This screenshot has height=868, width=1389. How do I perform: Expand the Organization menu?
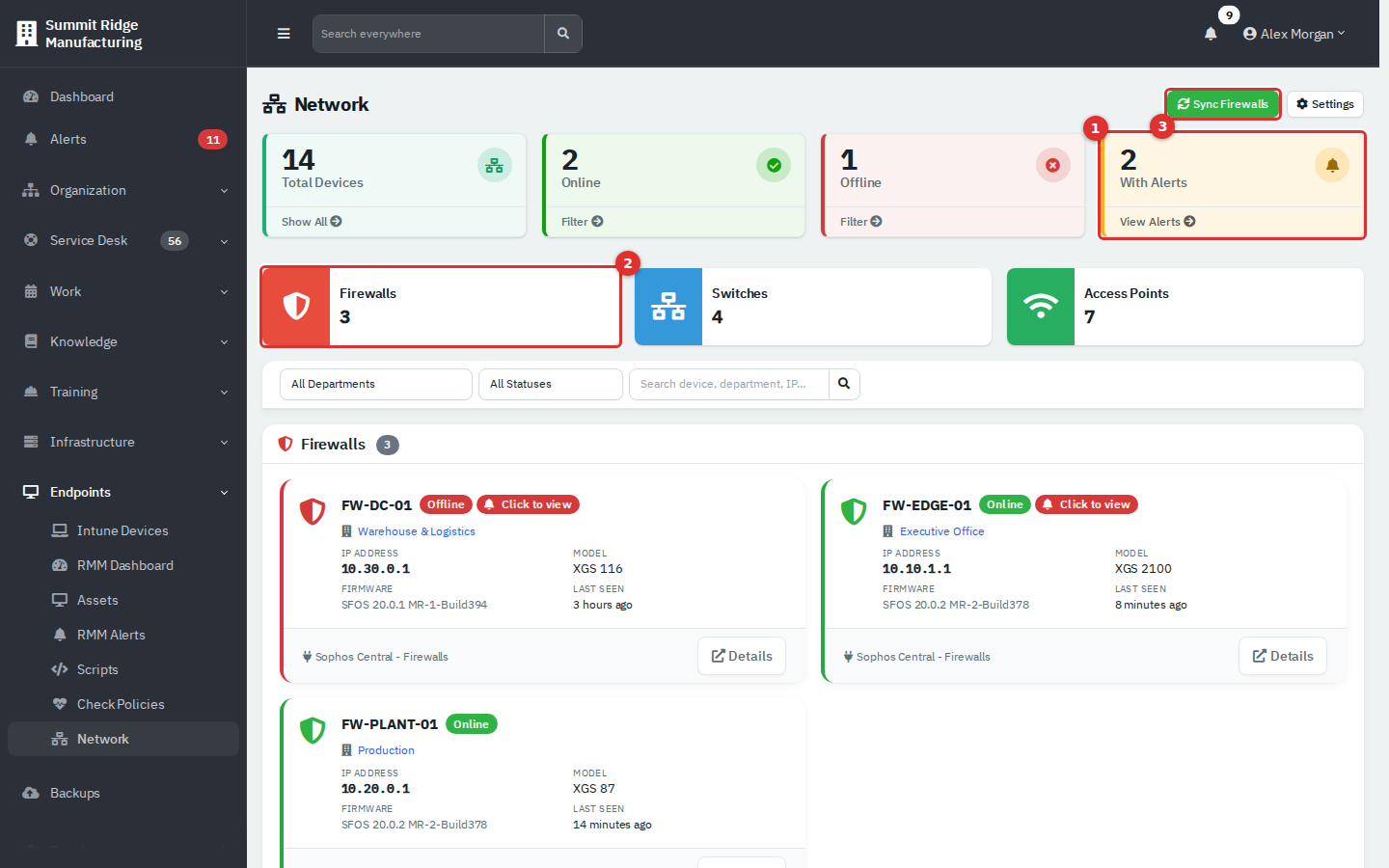123,190
